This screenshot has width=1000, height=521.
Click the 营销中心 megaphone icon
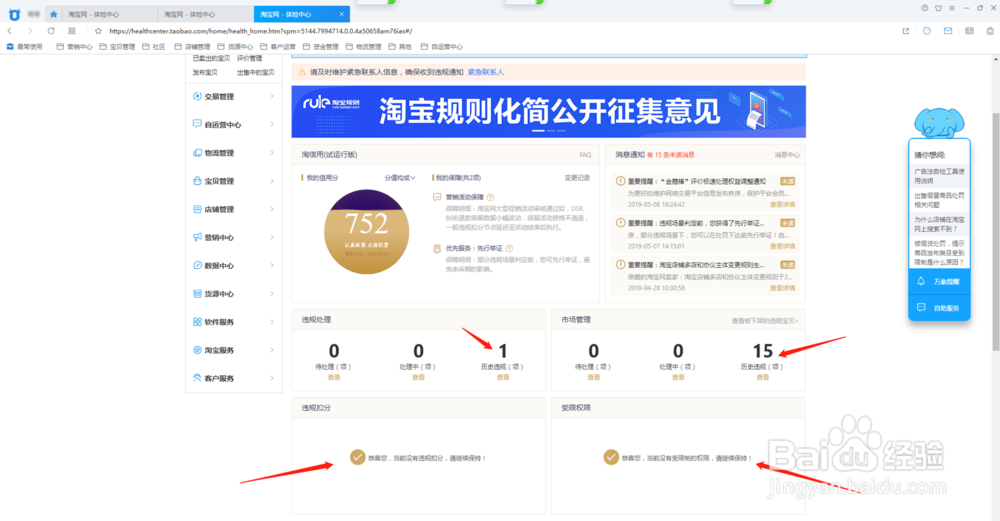coord(197,237)
